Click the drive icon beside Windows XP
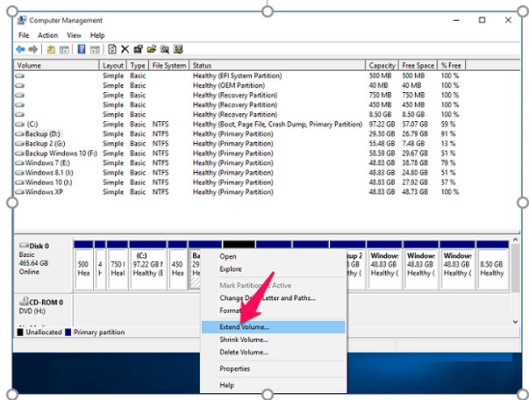This screenshot has height=400, width=529. click(x=20, y=192)
